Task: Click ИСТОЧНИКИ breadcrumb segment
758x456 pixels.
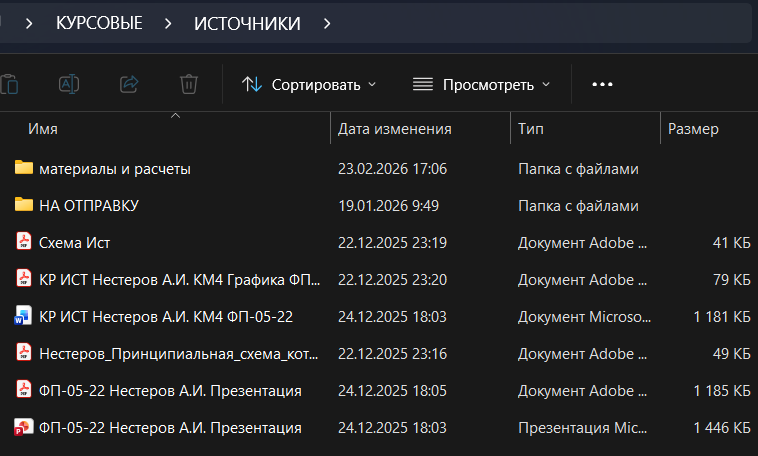Action: click(247, 23)
